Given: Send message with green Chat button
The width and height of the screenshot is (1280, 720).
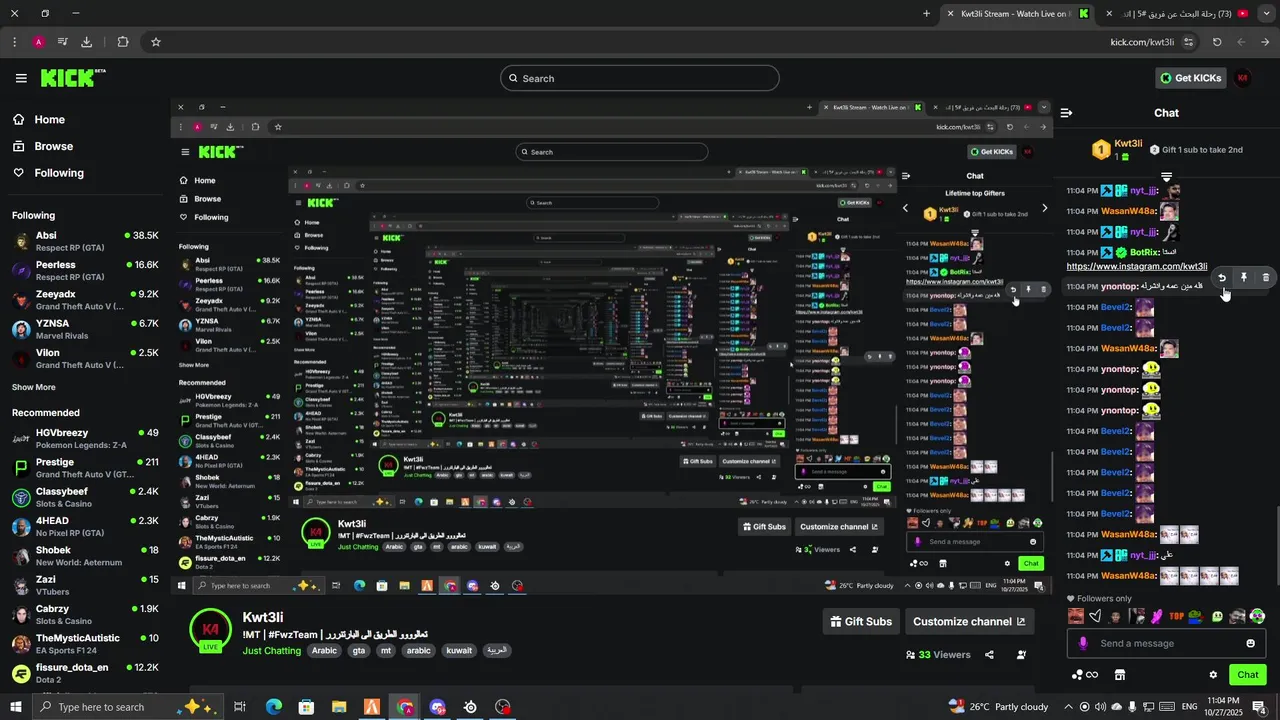Looking at the screenshot, I should point(1248,675).
